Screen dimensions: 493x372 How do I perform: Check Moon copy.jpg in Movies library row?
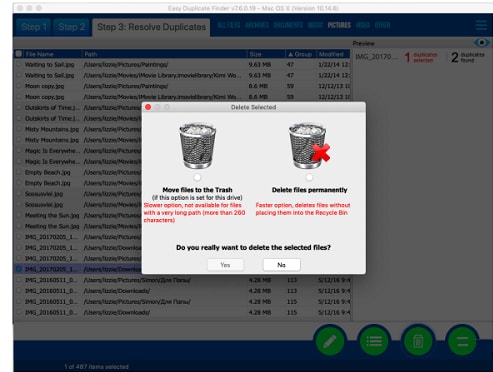[x=19, y=97]
